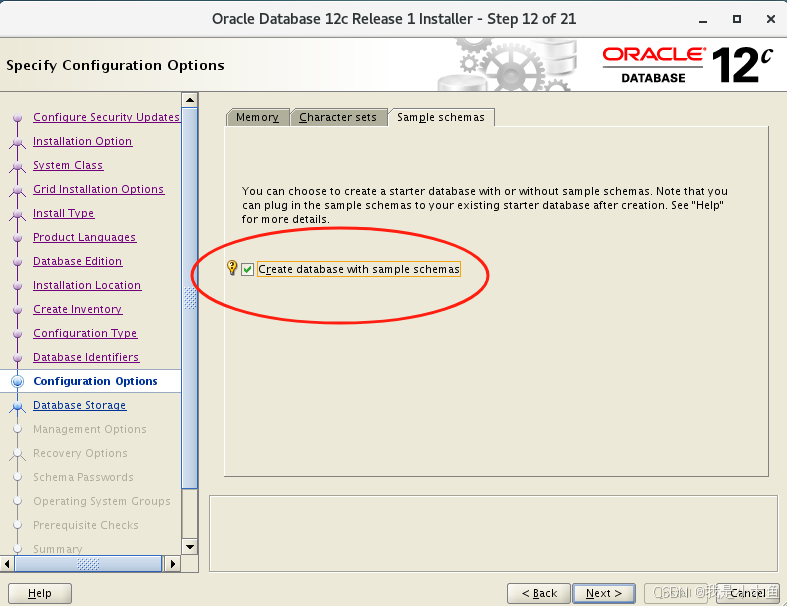Open the Create Inventory step
The height and width of the screenshot is (606, 787).
pos(77,309)
